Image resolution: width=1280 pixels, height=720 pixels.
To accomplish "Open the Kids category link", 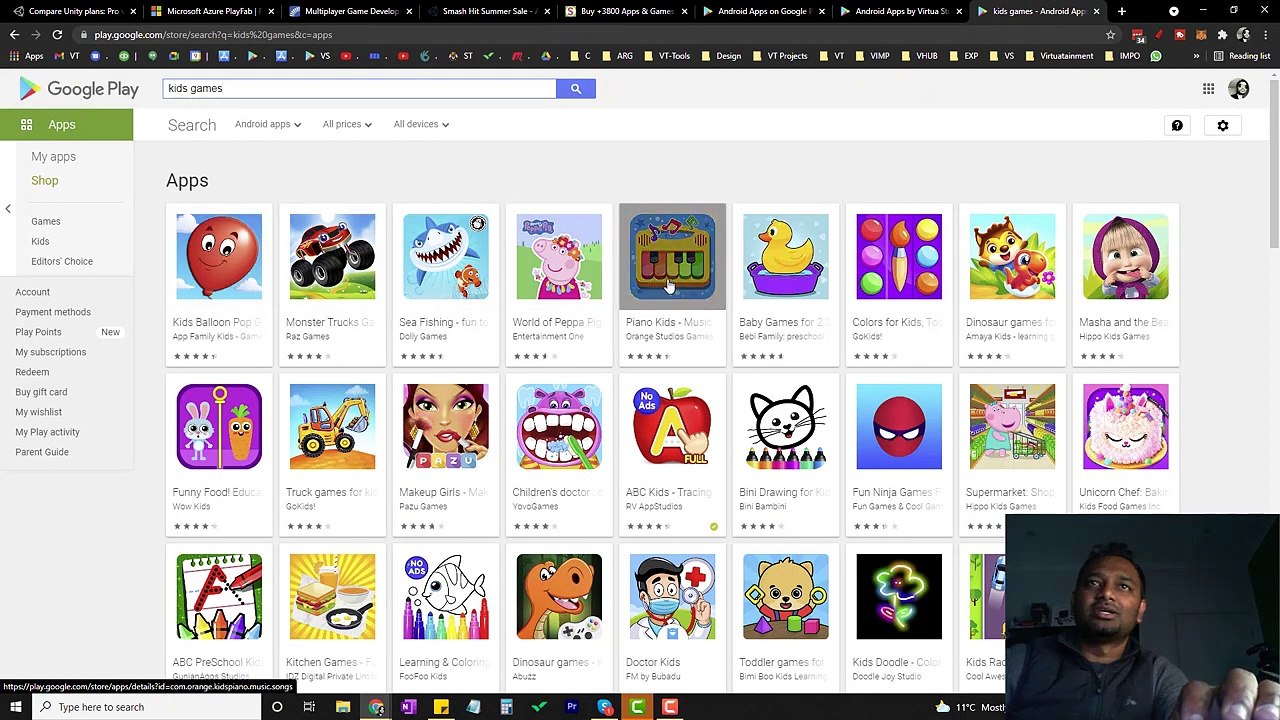I will tap(40, 241).
